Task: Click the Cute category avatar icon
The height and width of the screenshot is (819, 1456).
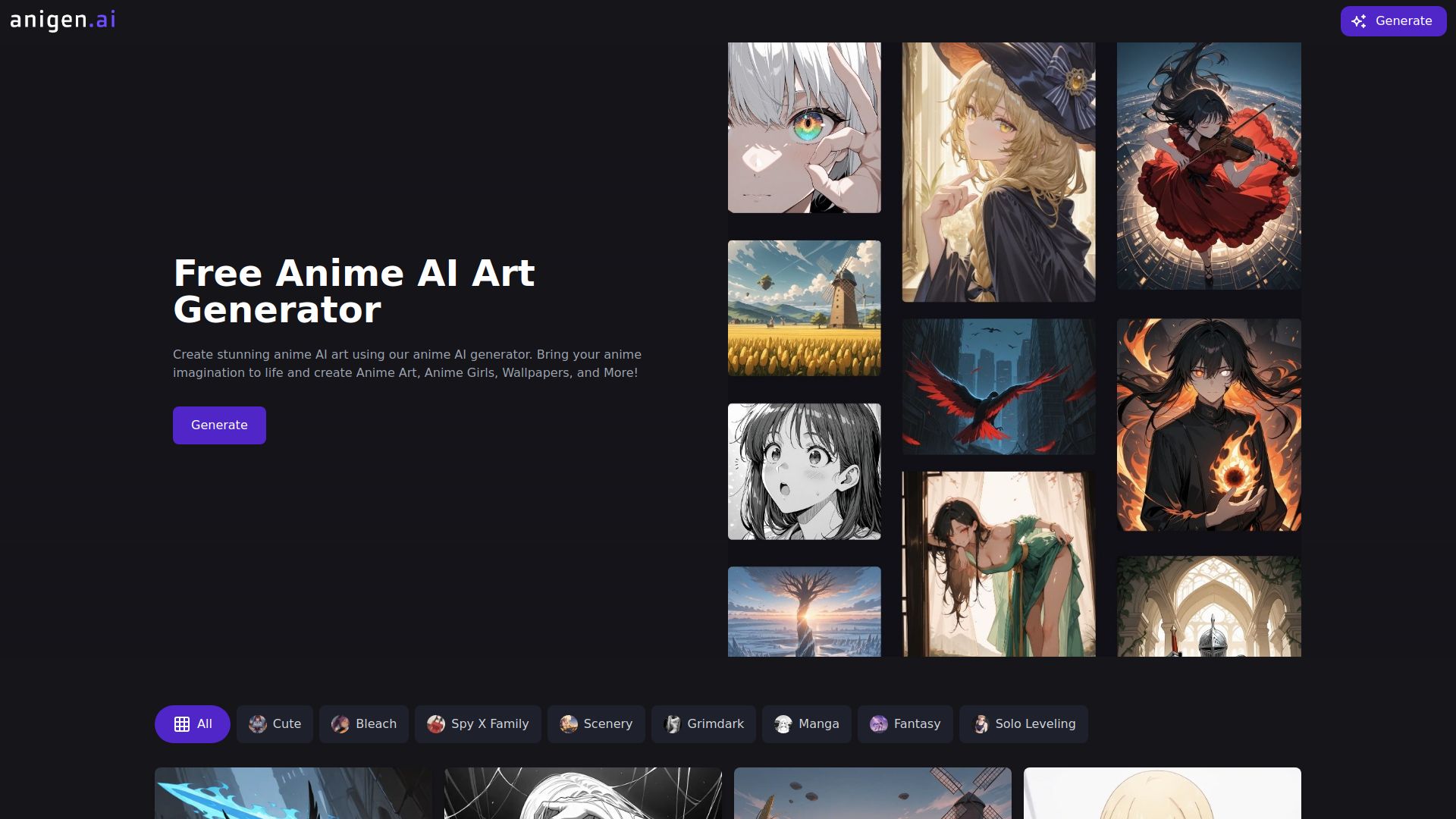Action: click(x=258, y=724)
